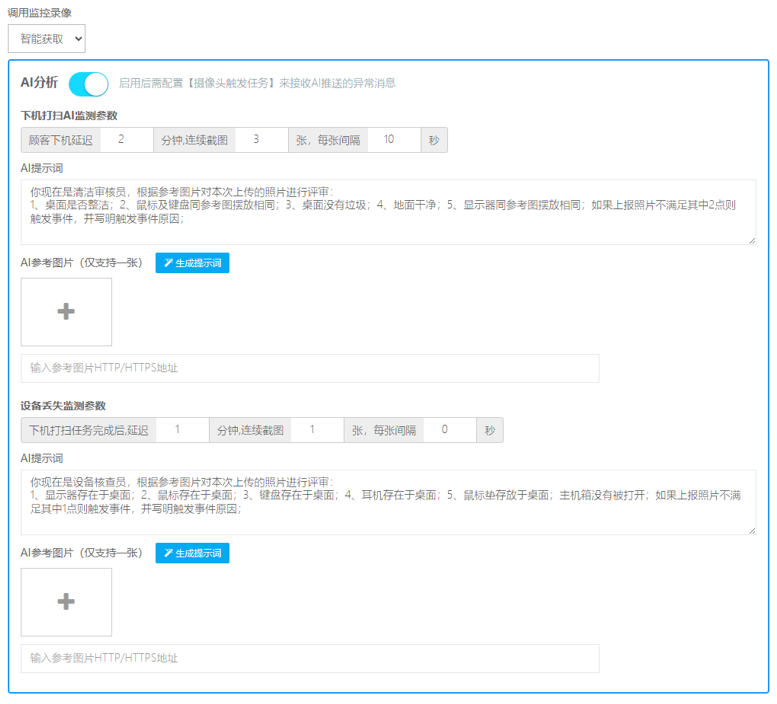The image size is (777, 704).
Task: Click the 下机打扫任务完成后,延迟 label
Action: (x=89, y=431)
